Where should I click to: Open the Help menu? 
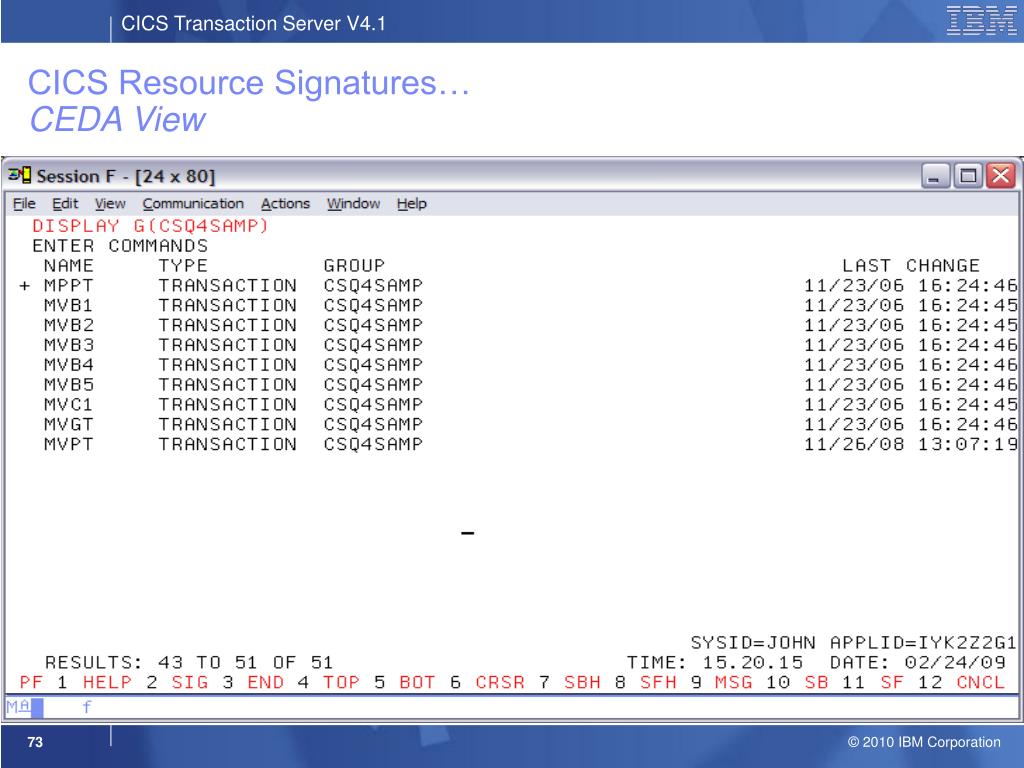pos(411,204)
